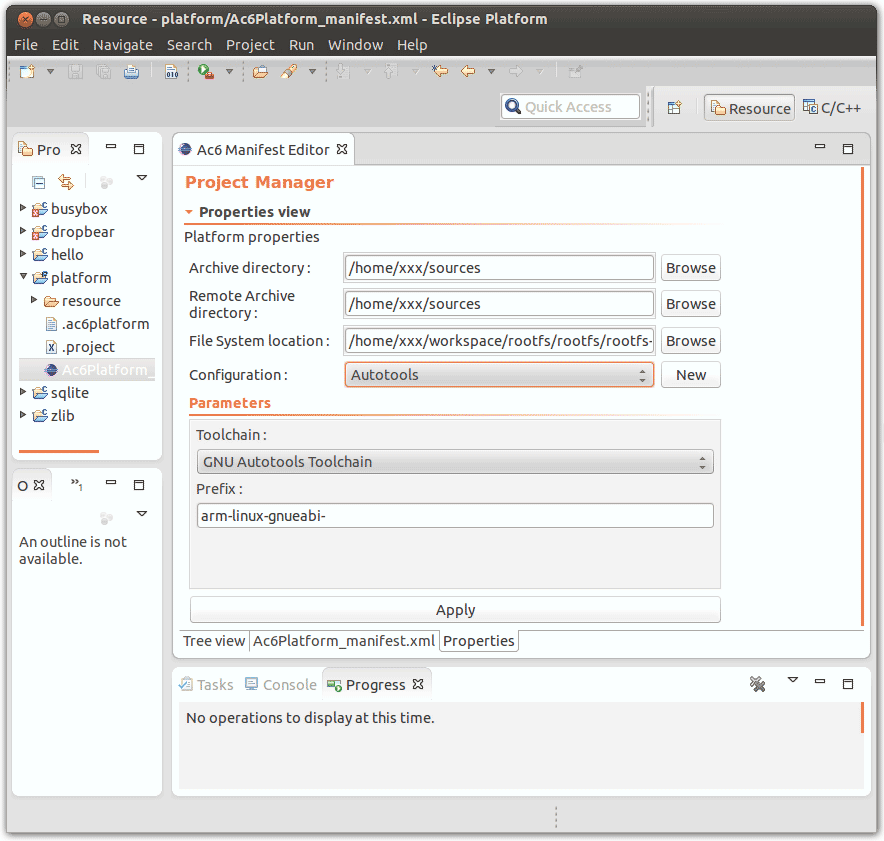This screenshot has height=841, width=884.
Task: Expand the busybox project
Action: tap(23, 208)
